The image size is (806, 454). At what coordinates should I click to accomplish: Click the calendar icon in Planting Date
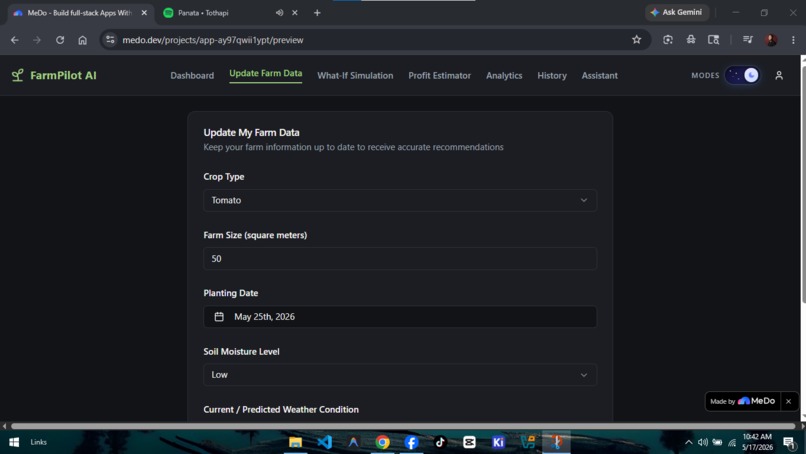point(219,317)
